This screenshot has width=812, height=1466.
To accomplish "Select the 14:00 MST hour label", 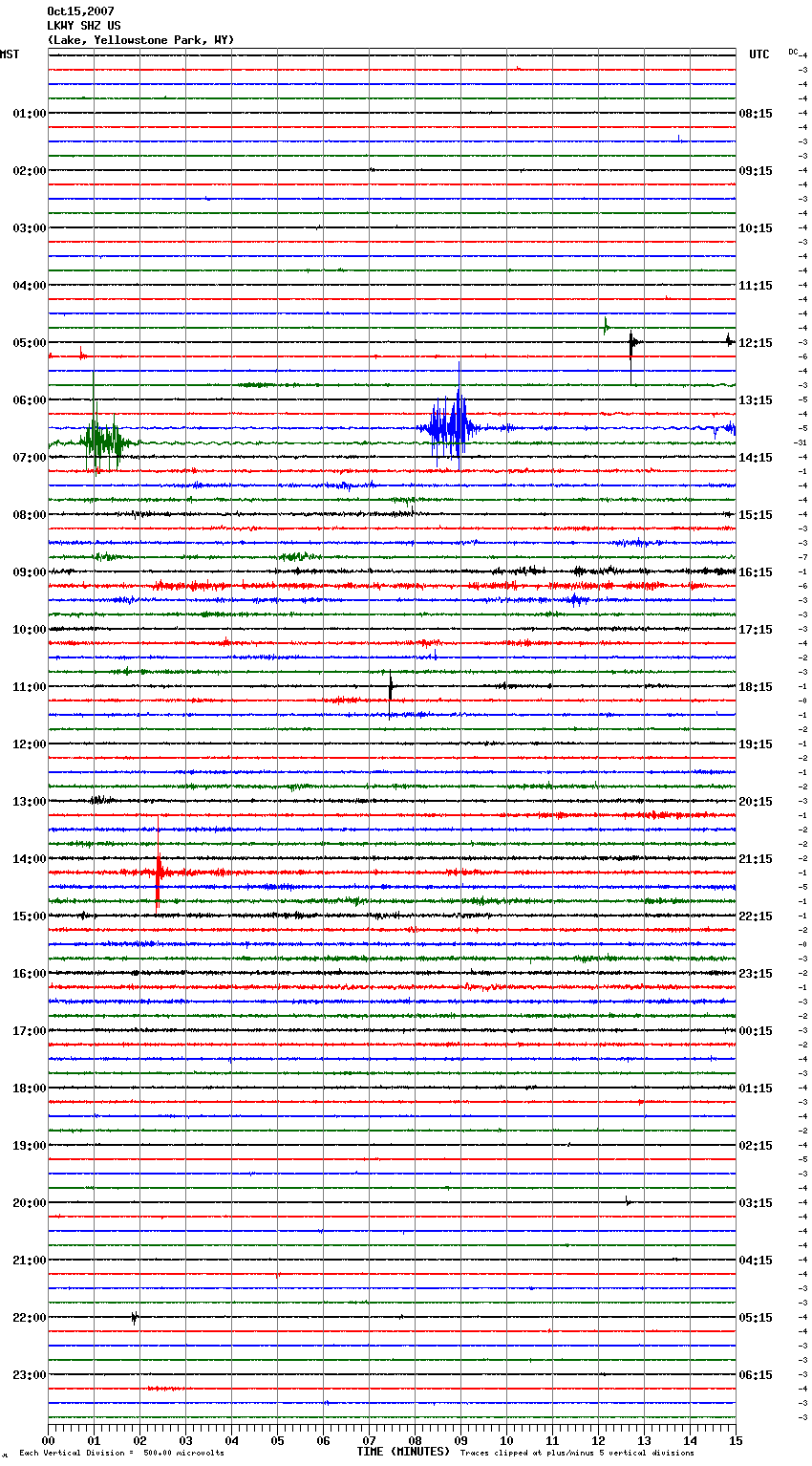I will click(29, 859).
